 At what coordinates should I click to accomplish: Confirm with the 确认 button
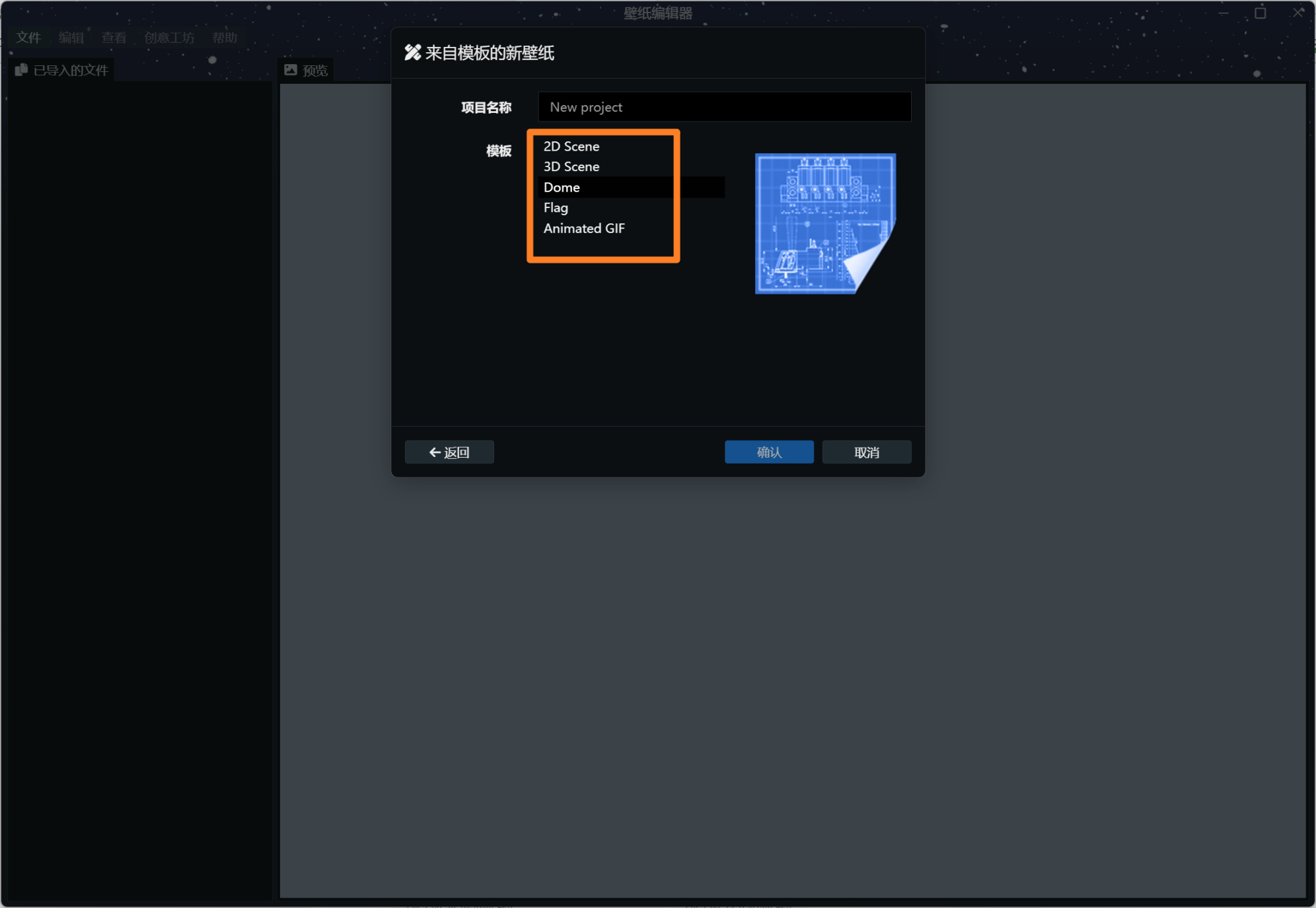[768, 452]
